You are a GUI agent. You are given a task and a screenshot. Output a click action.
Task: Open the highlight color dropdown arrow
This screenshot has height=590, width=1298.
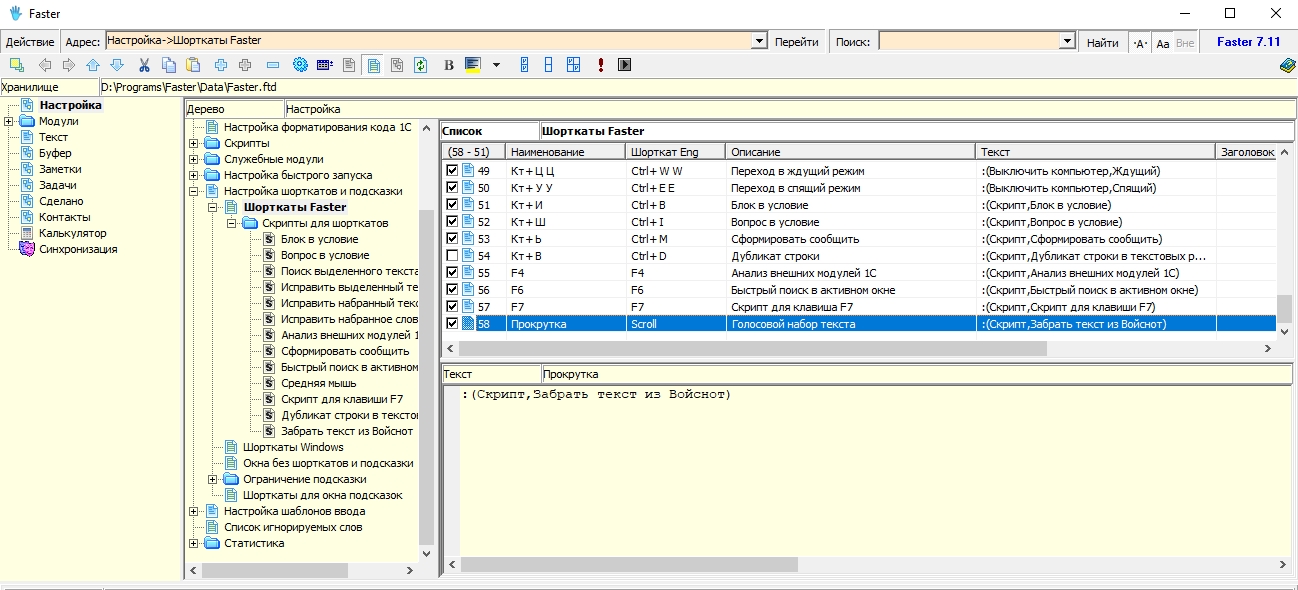496,65
